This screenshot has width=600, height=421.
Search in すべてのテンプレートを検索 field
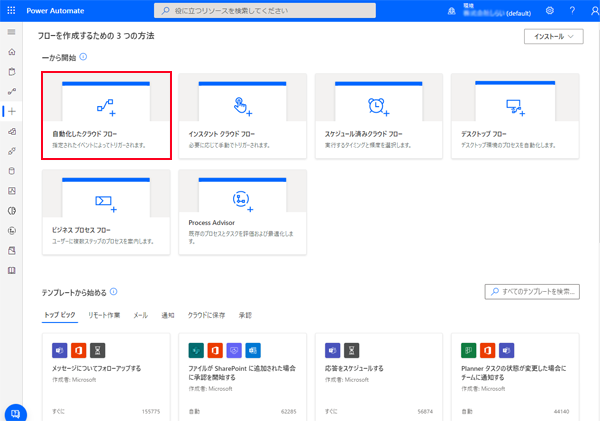532,292
